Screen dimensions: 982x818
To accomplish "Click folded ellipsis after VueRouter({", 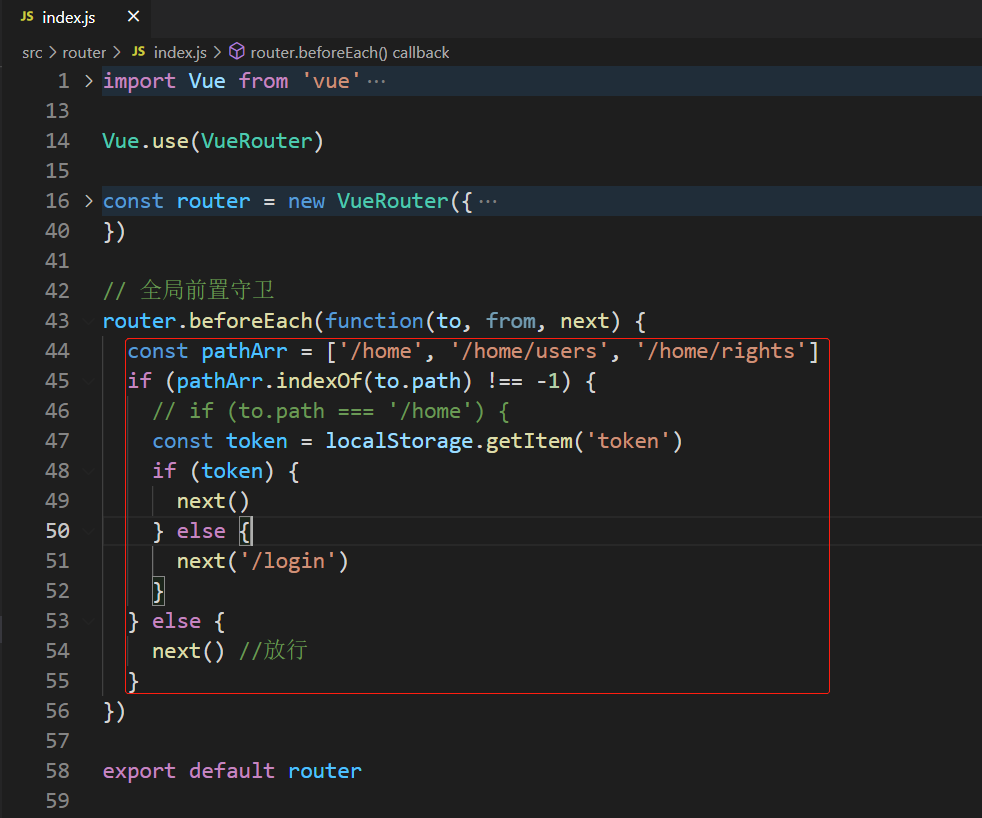I will pos(487,202).
